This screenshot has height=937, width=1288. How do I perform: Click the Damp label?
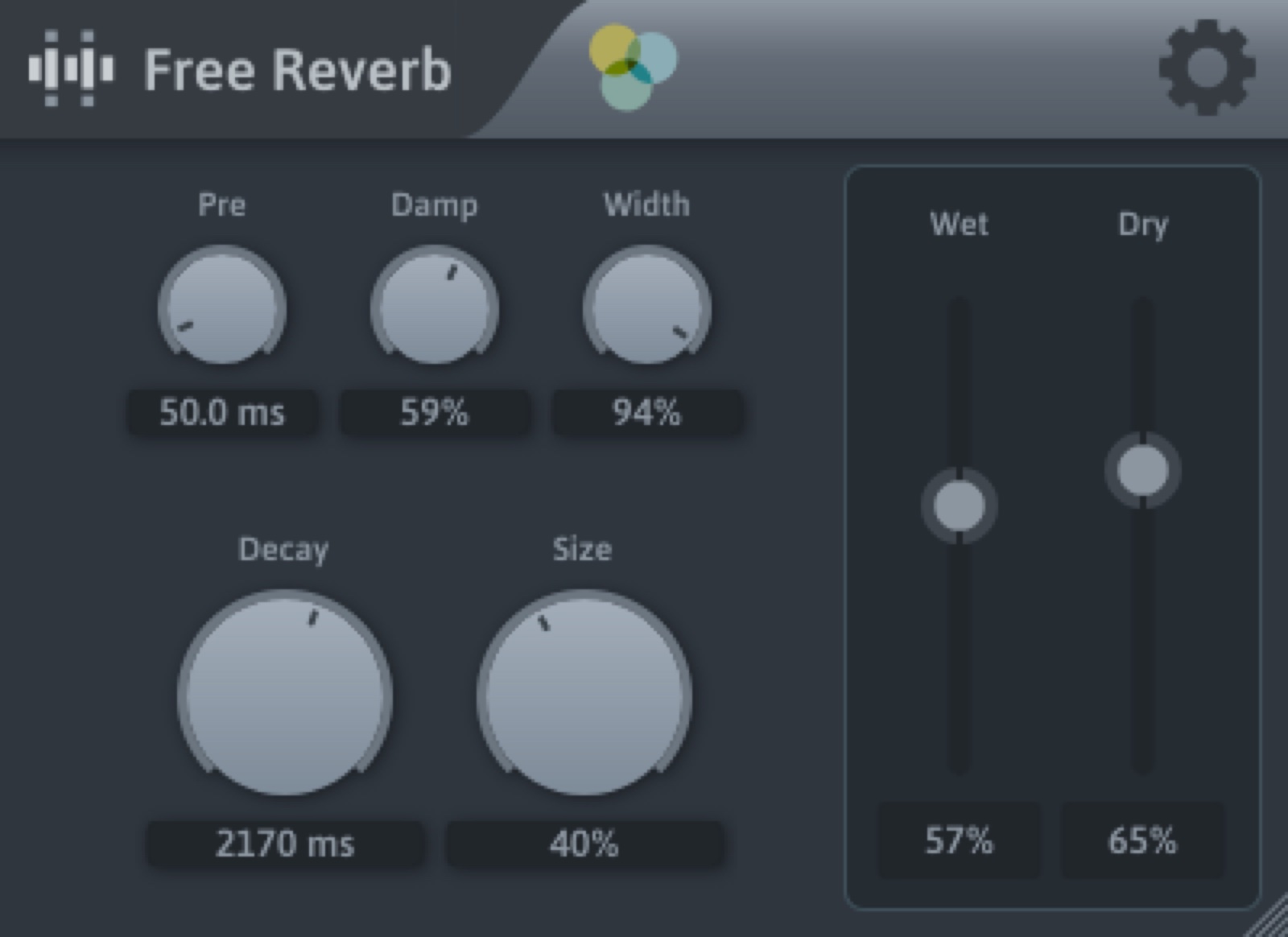click(x=435, y=206)
